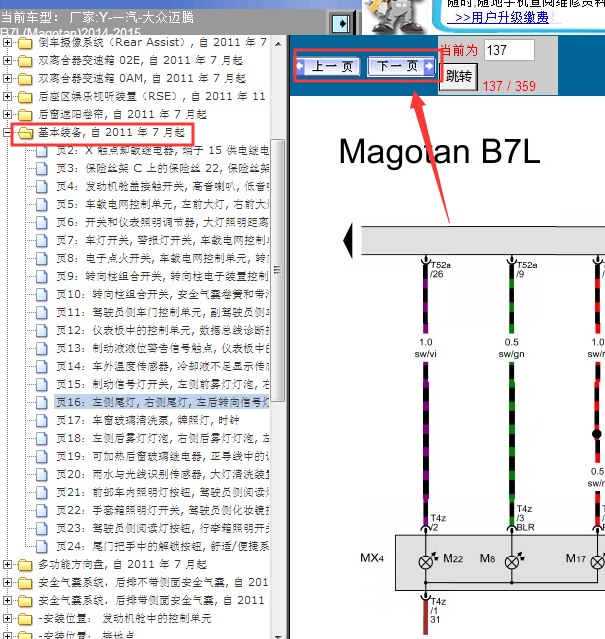Open 页21: 前部车内照明灯按钮
The width and height of the screenshot is (605, 639).
click(162, 492)
